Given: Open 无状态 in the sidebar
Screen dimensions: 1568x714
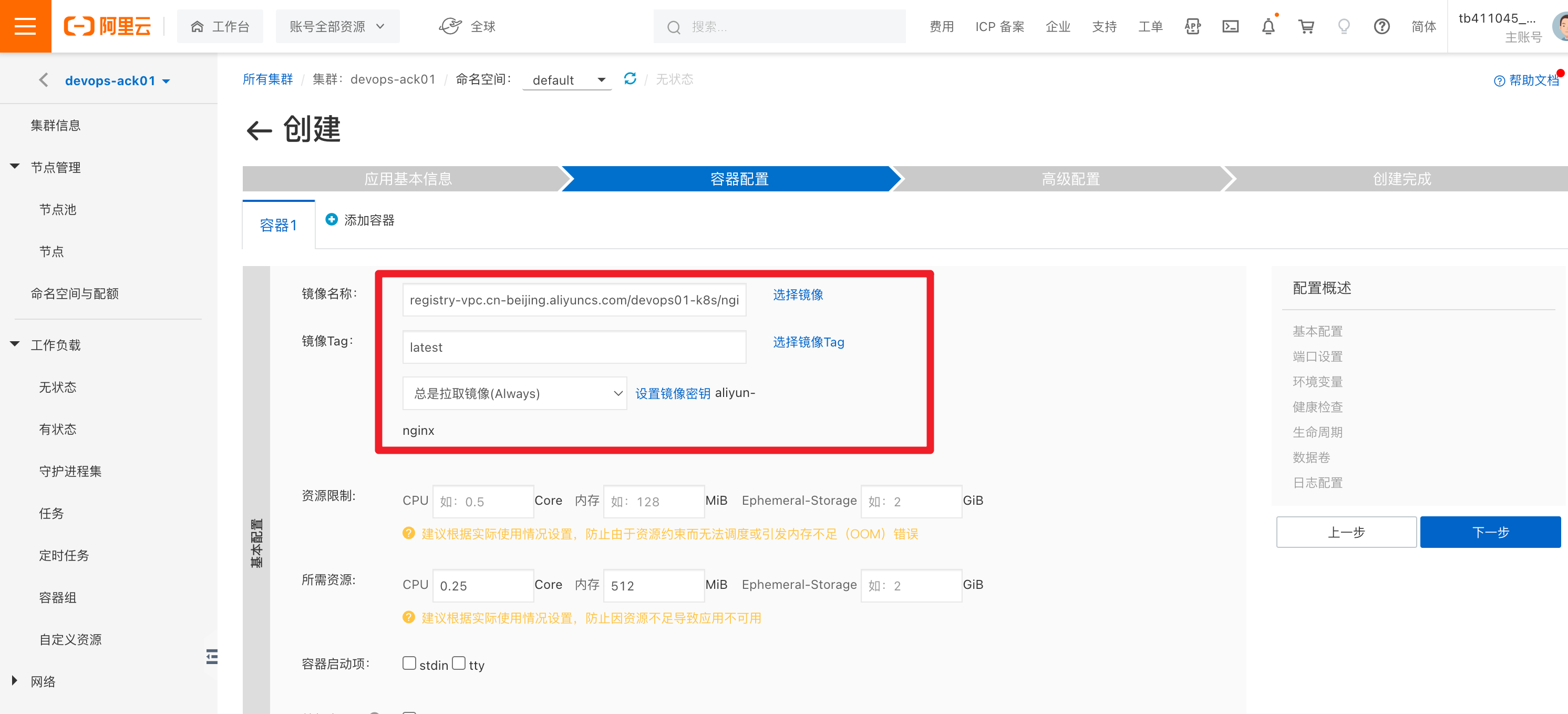Looking at the screenshot, I should (x=58, y=387).
